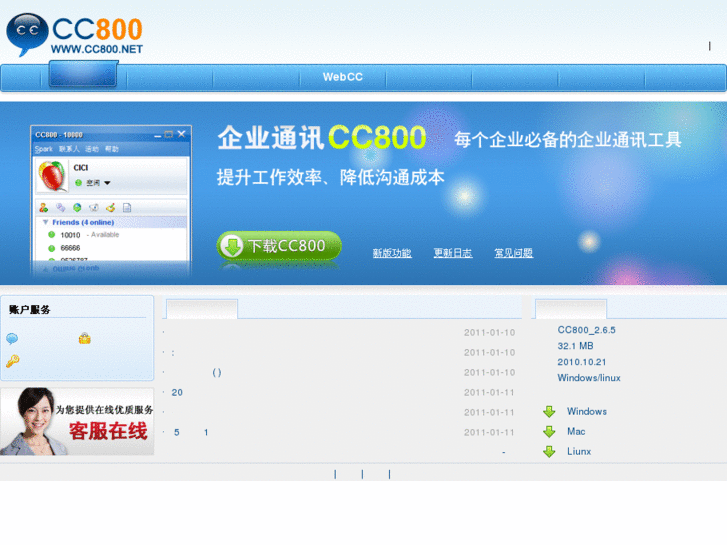Click the green status dot beside 空闲
This screenshot has width=727, height=545.
(78, 183)
